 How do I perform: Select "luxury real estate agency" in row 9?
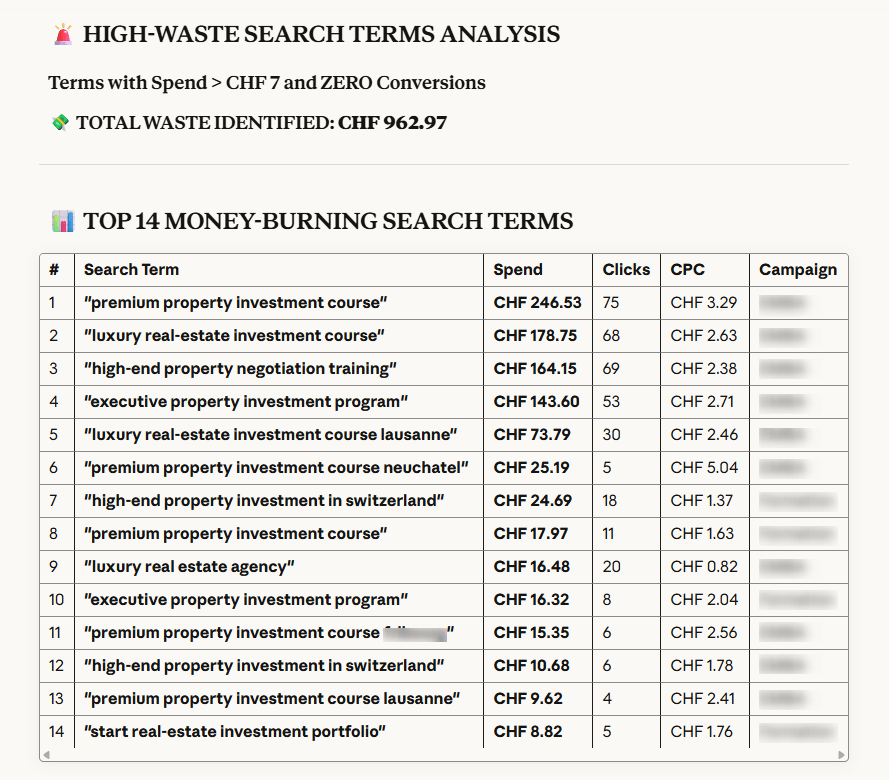(191, 566)
